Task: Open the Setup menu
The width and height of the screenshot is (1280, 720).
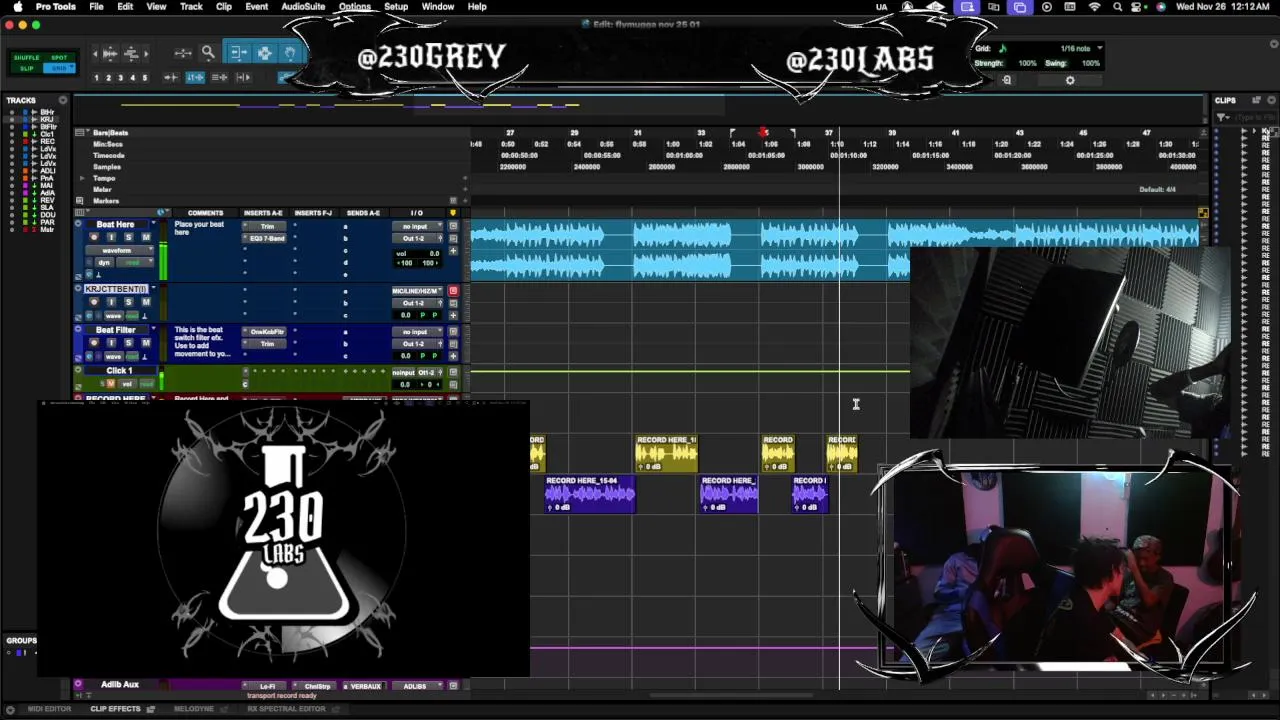Action: click(x=396, y=7)
